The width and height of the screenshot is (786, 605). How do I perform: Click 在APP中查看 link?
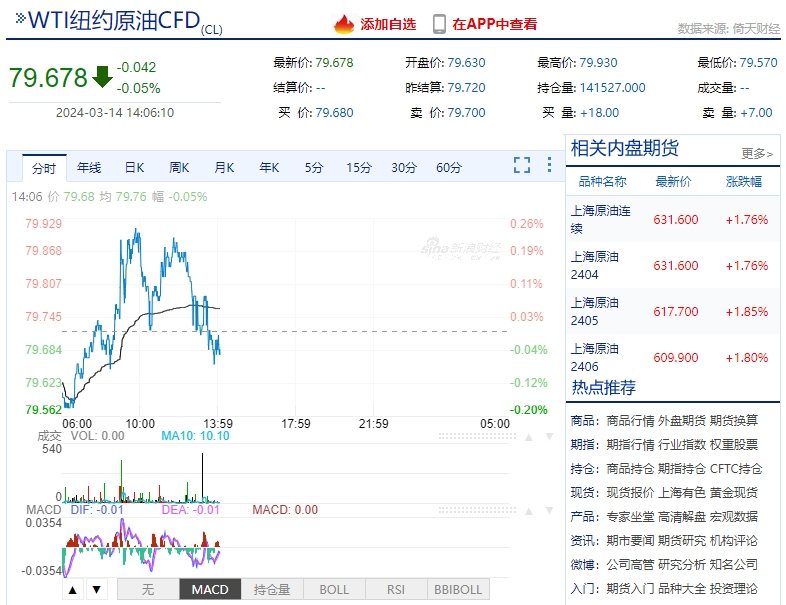point(494,24)
